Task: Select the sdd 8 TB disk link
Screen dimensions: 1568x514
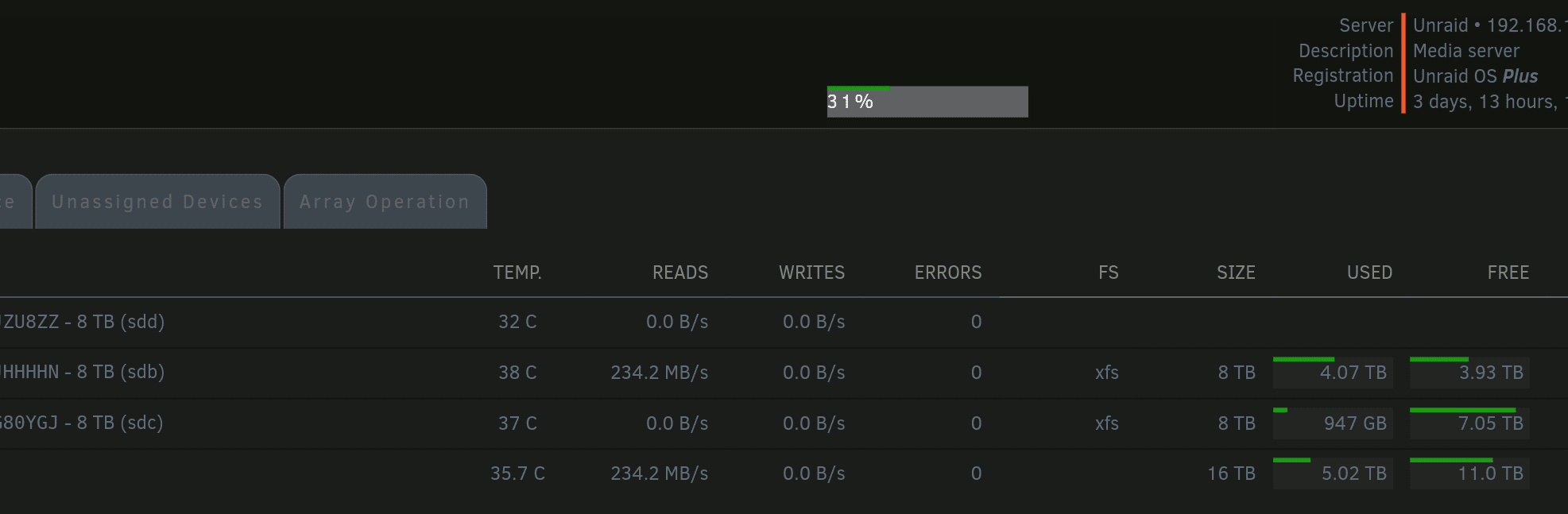Action: [x=81, y=322]
